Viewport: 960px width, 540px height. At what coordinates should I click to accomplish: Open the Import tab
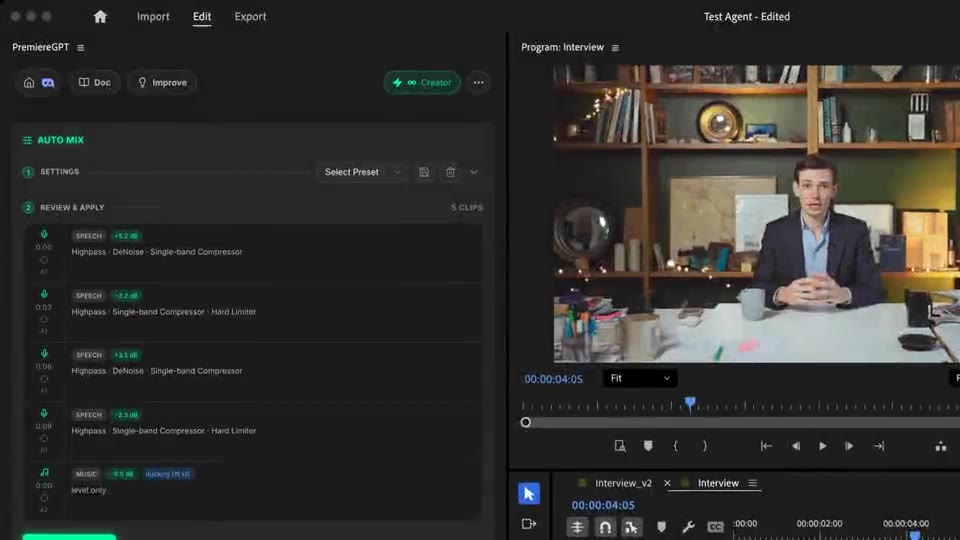pos(153,17)
